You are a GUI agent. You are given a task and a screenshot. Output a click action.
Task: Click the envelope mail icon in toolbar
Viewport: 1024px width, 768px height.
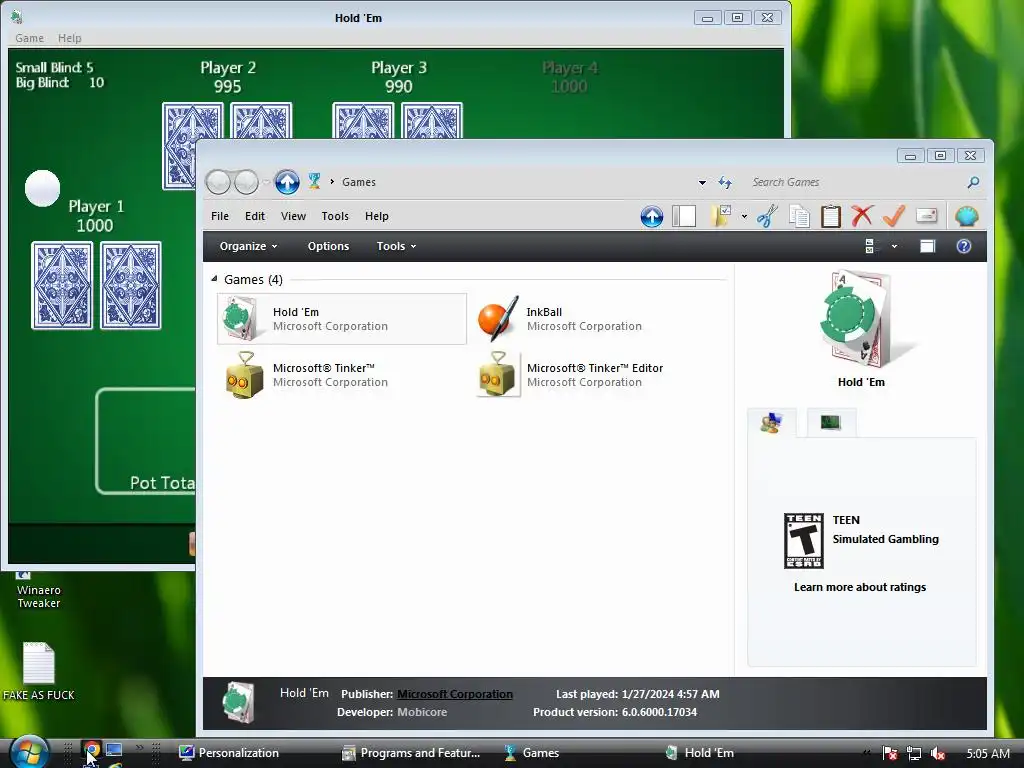[926, 216]
